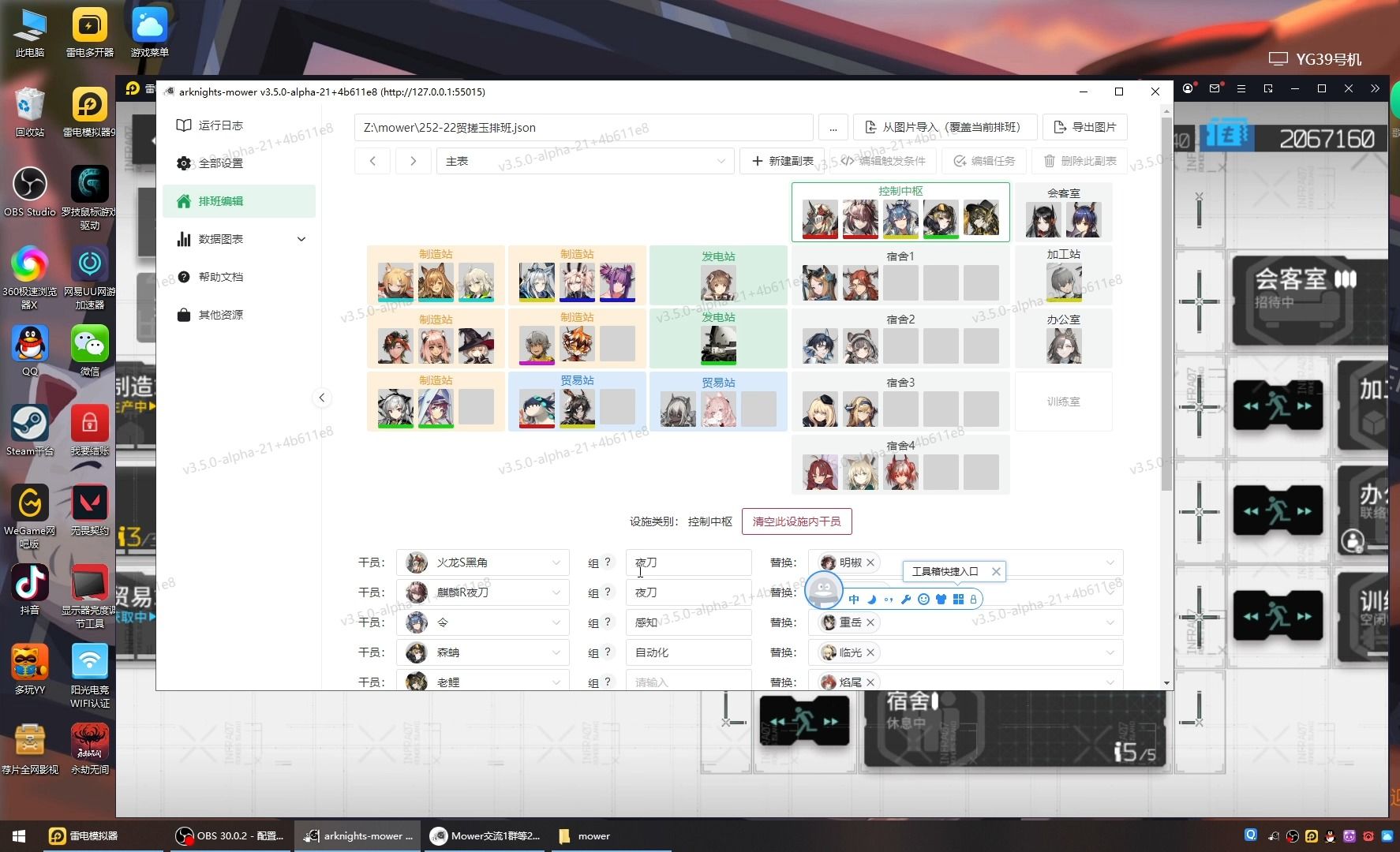Viewport: 1400px width, 852px height.
Task: Collapse the sidebar with the arrow handle
Action: (x=321, y=398)
